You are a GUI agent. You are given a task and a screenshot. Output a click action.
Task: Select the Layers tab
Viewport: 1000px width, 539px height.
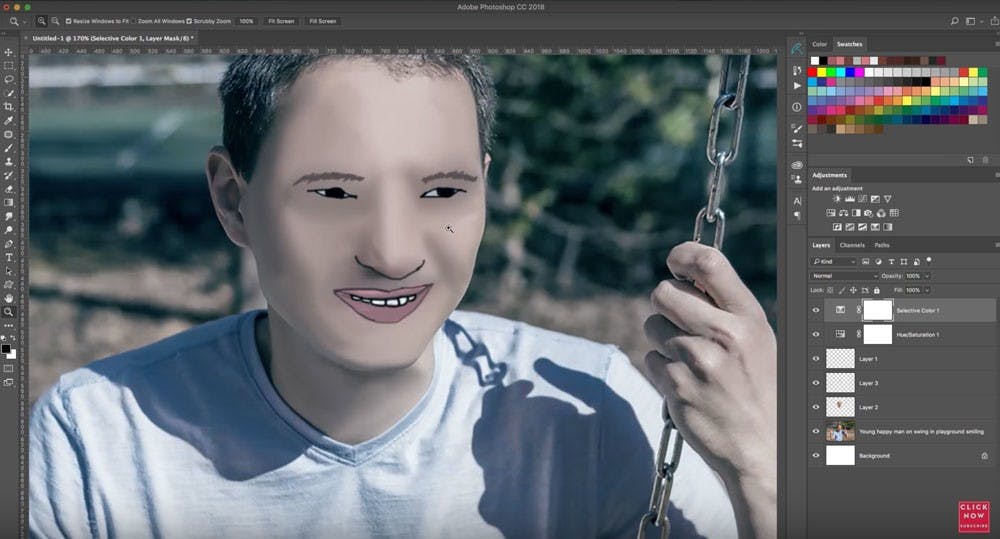(821, 245)
